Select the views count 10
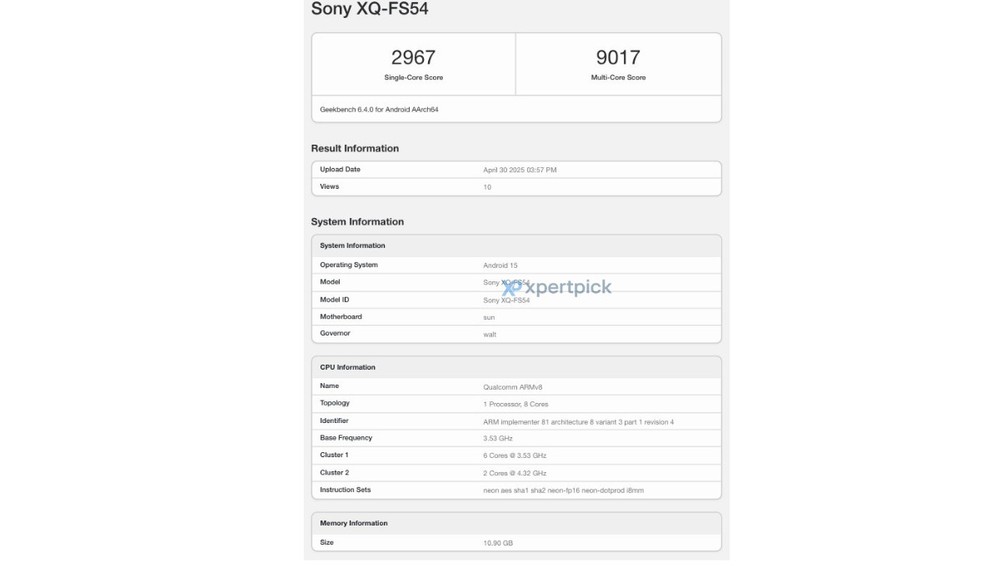This screenshot has width=1000, height=567. (487, 188)
